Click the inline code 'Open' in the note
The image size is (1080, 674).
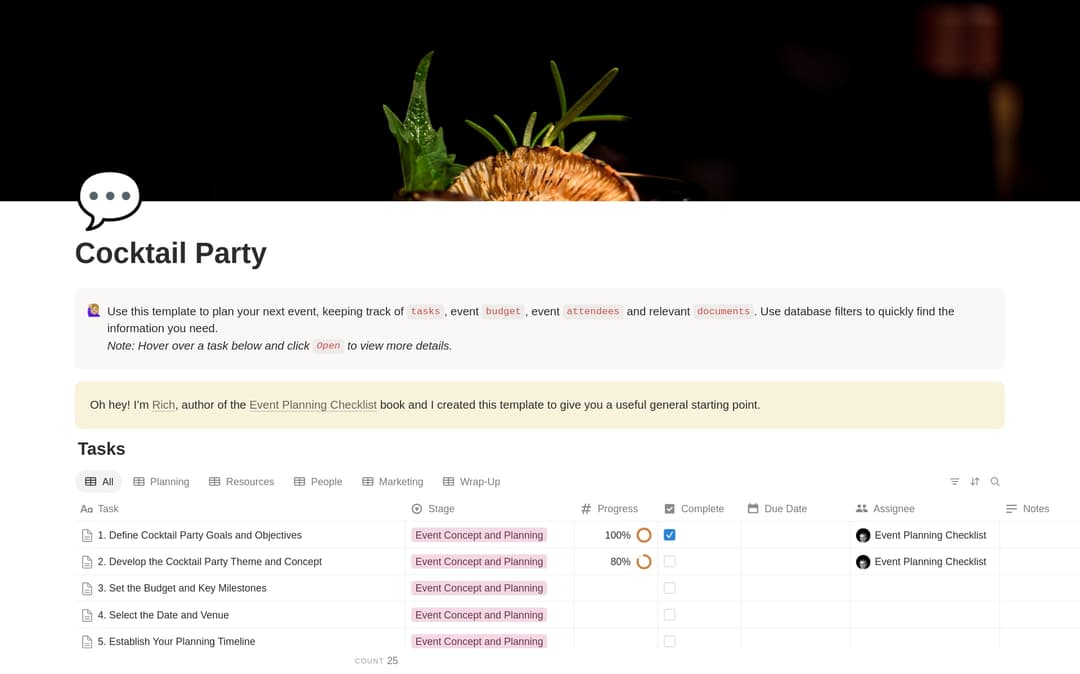328,346
